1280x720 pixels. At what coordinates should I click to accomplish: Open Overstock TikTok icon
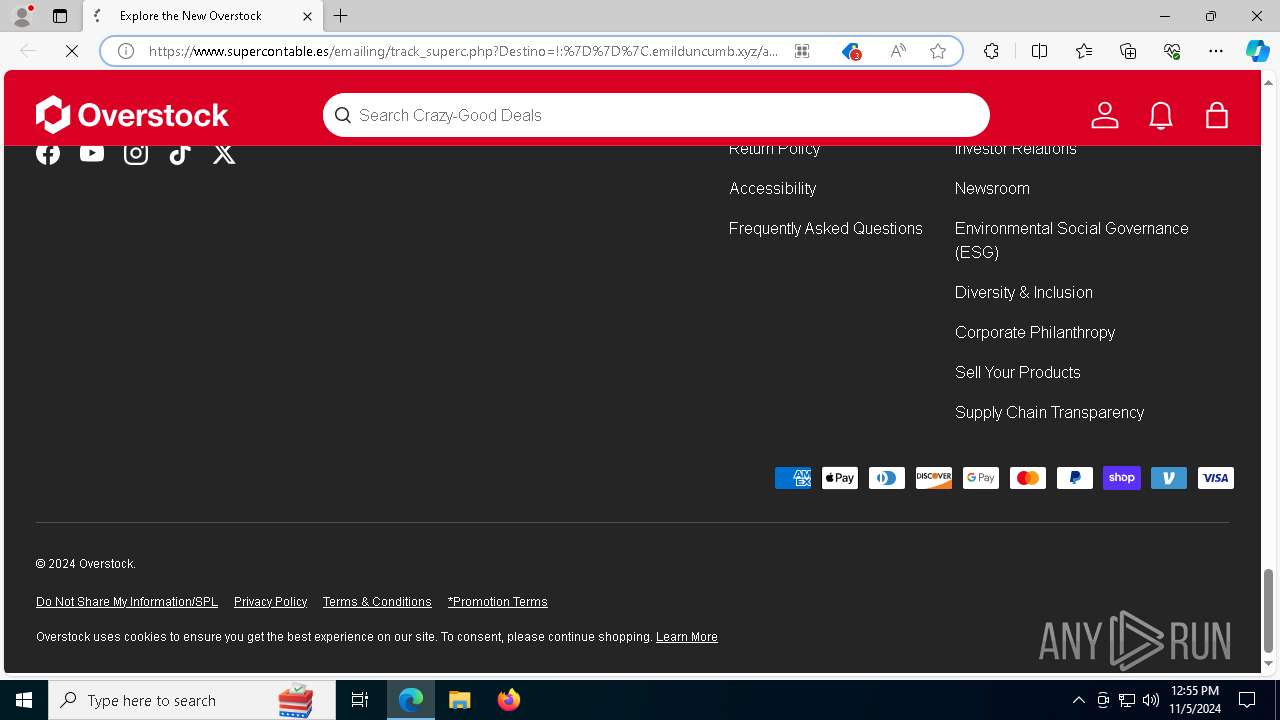pyautogui.click(x=180, y=153)
